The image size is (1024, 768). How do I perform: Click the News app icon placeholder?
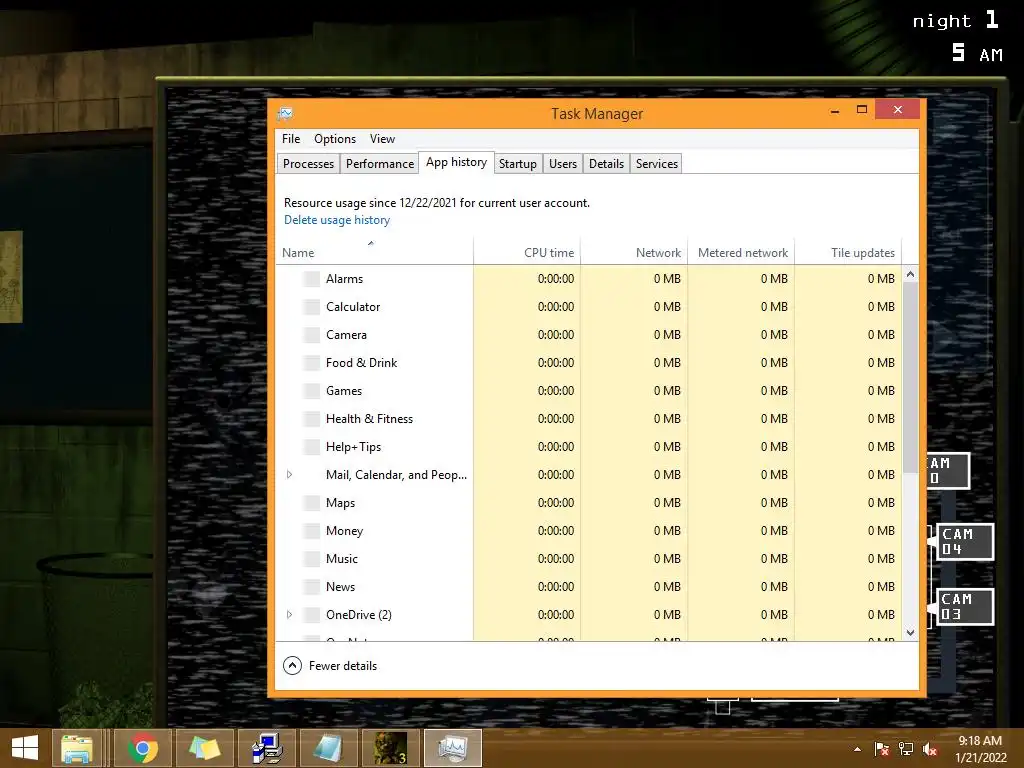coord(312,587)
